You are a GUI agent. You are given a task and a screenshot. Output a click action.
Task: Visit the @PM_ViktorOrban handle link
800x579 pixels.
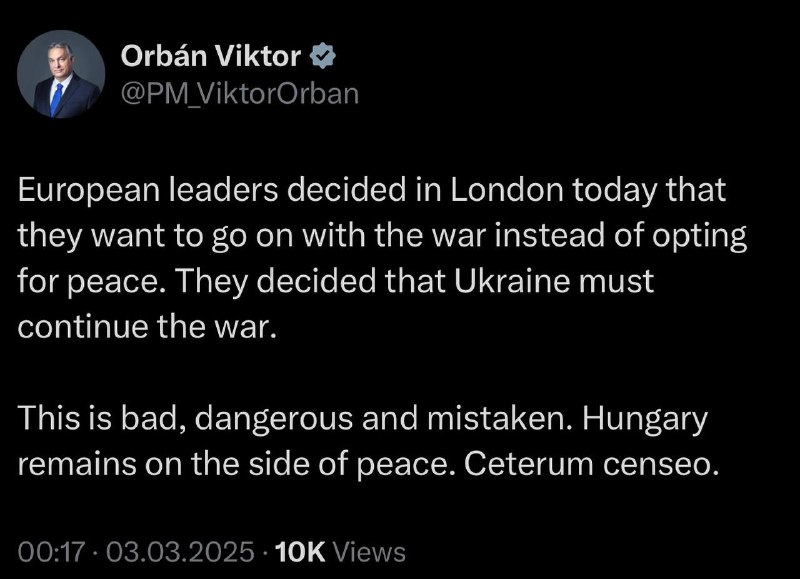point(240,94)
